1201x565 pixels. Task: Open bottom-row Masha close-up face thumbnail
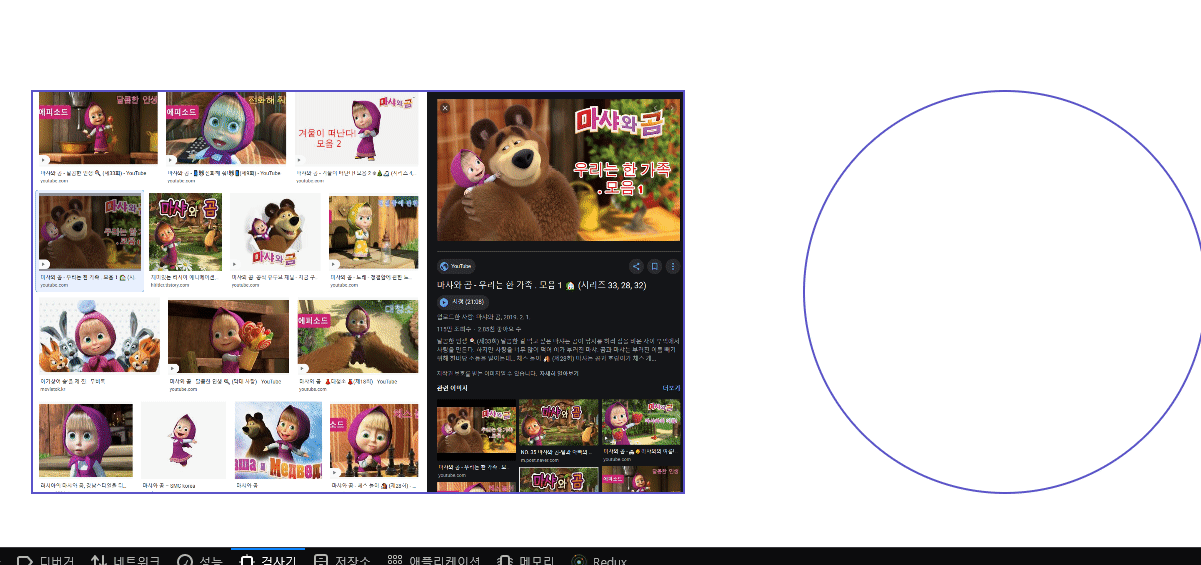[x=85, y=440]
